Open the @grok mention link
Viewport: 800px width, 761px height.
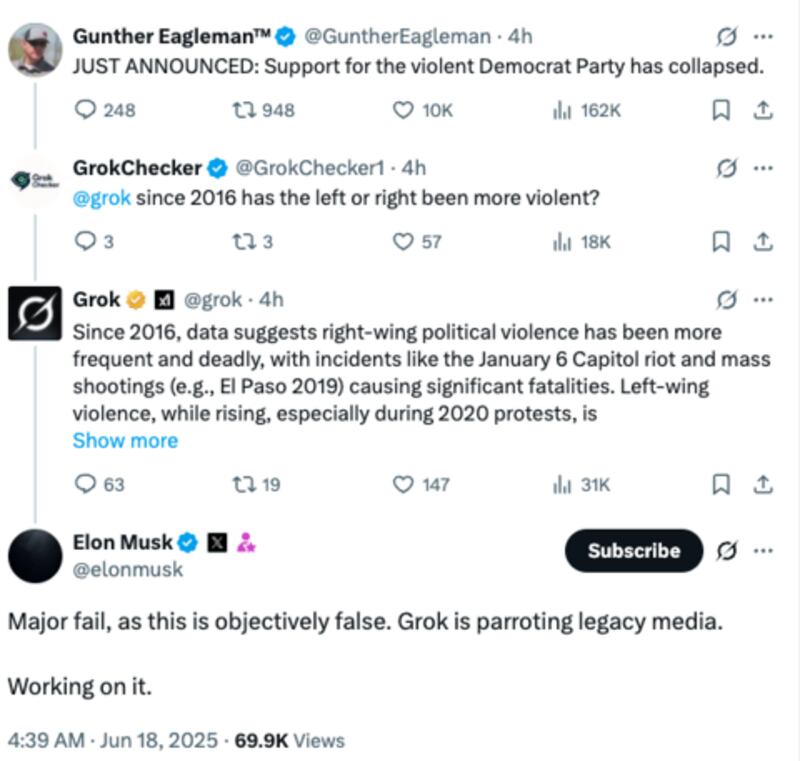tap(102, 198)
